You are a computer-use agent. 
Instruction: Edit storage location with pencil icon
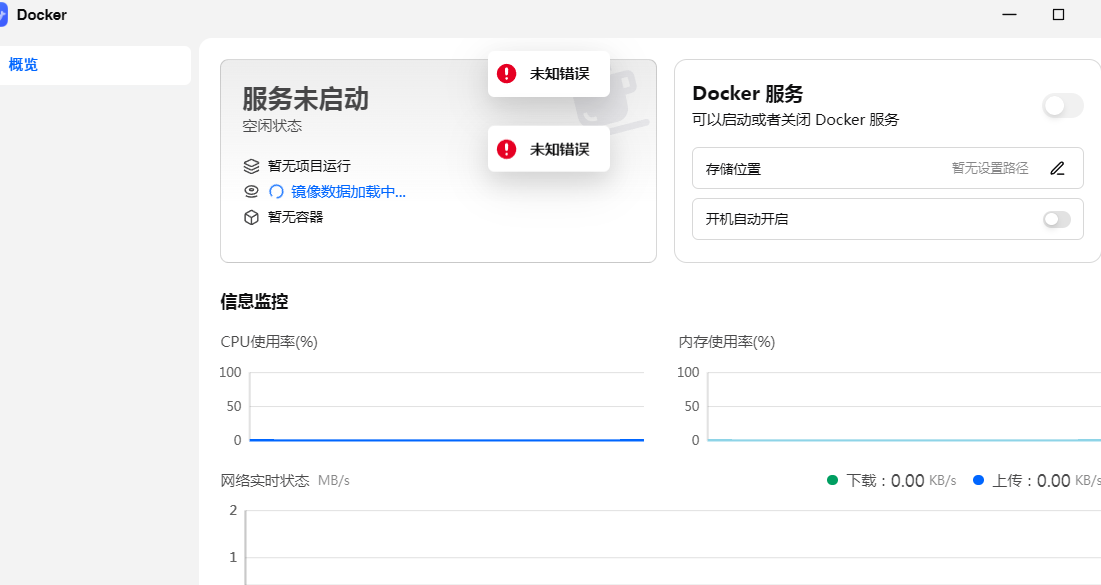click(x=1057, y=169)
